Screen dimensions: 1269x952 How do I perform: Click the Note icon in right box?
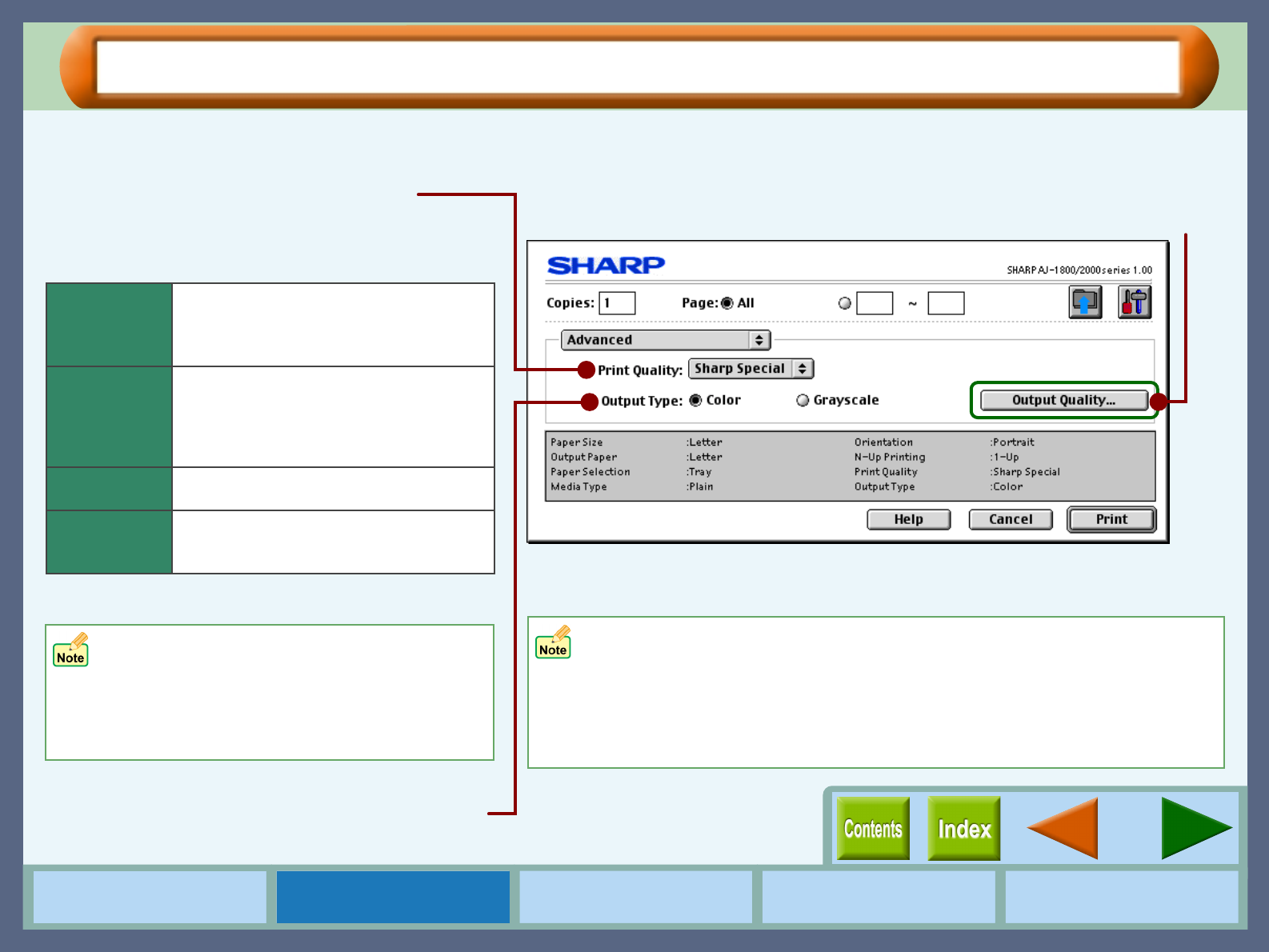[x=554, y=642]
